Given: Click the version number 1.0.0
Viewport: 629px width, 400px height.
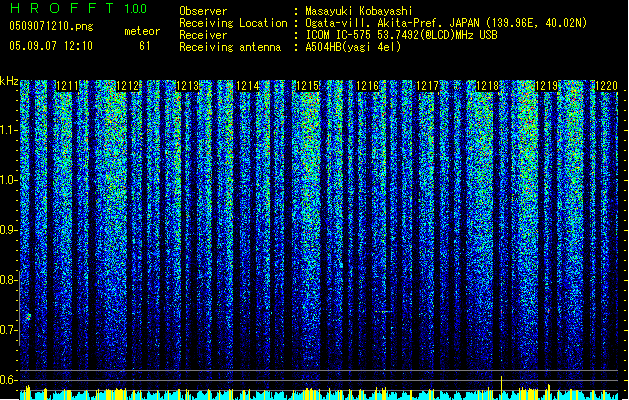Looking at the screenshot, I should 136,8.
